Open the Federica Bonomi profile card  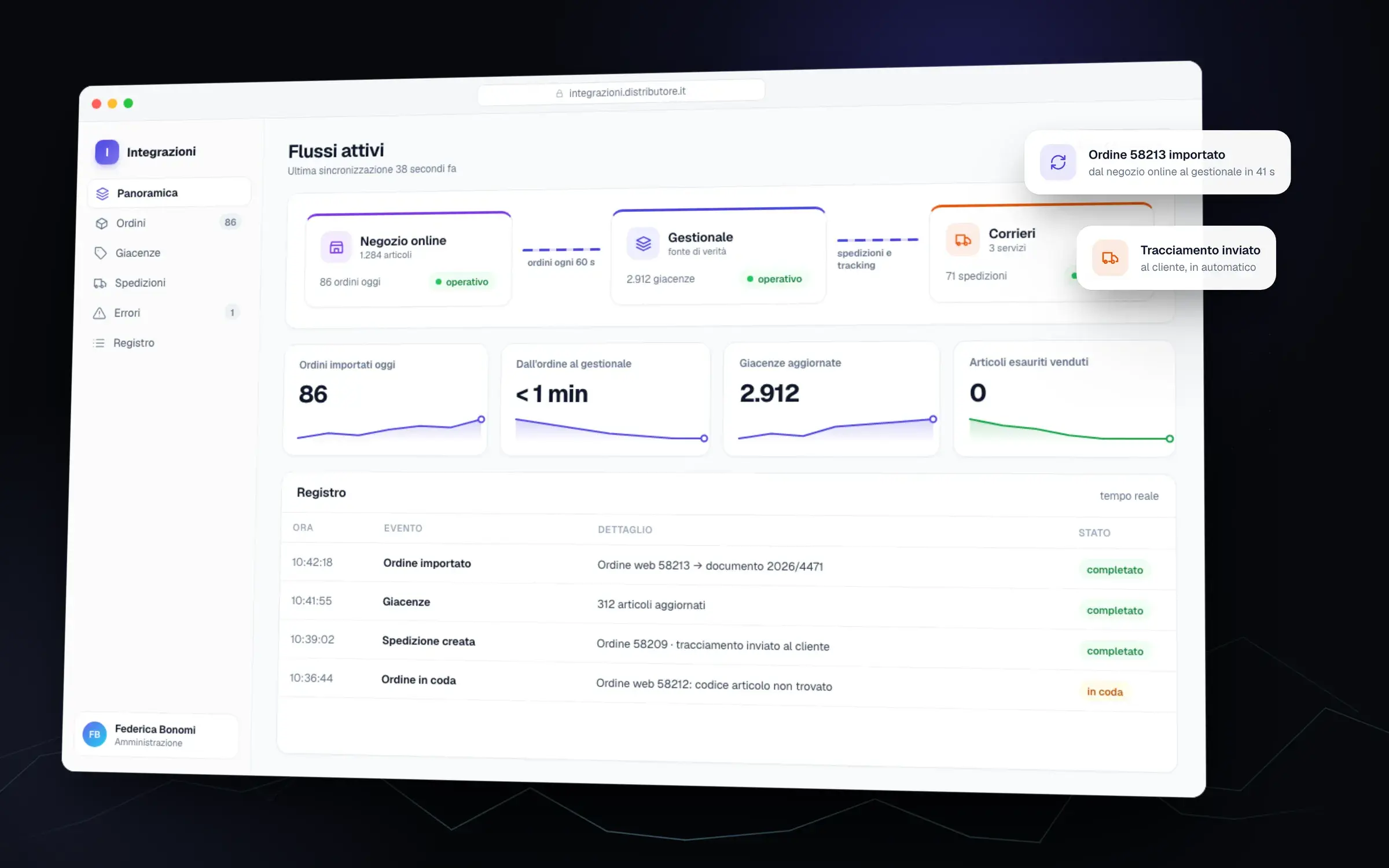point(157,735)
